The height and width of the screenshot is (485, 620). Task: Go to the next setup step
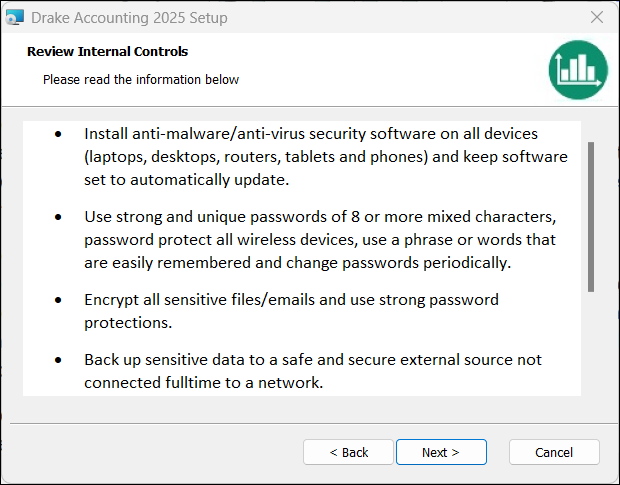coord(441,452)
